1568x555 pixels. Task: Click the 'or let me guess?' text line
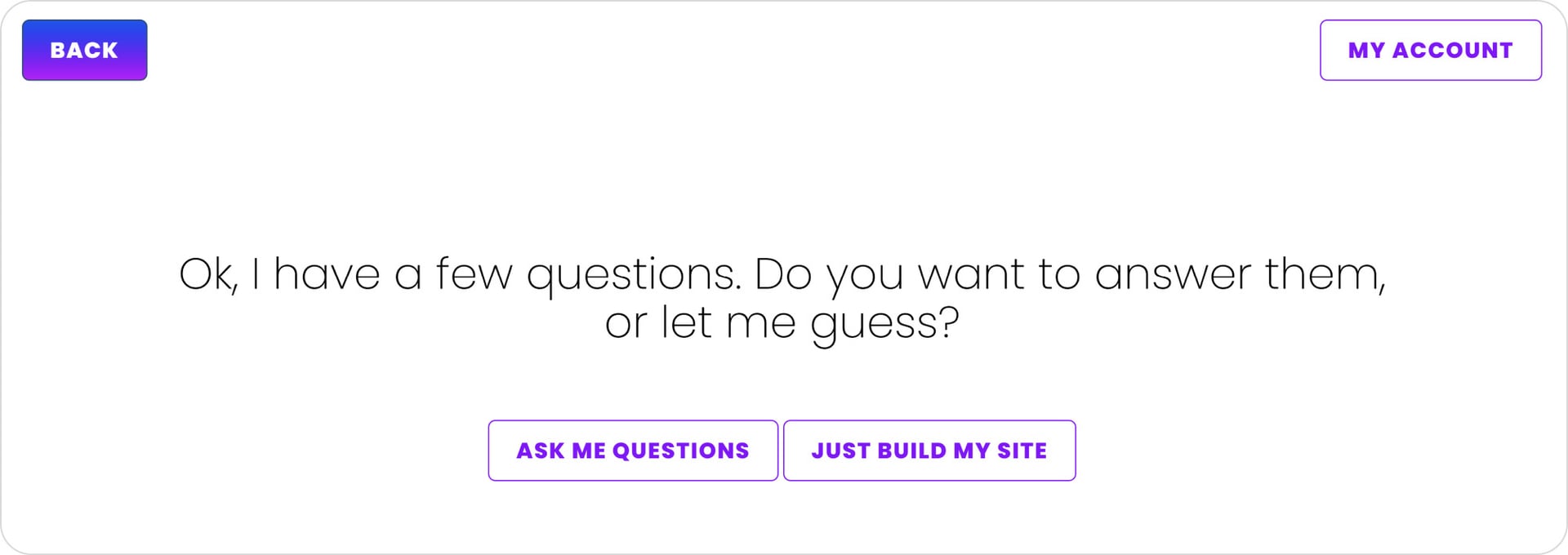tap(782, 323)
